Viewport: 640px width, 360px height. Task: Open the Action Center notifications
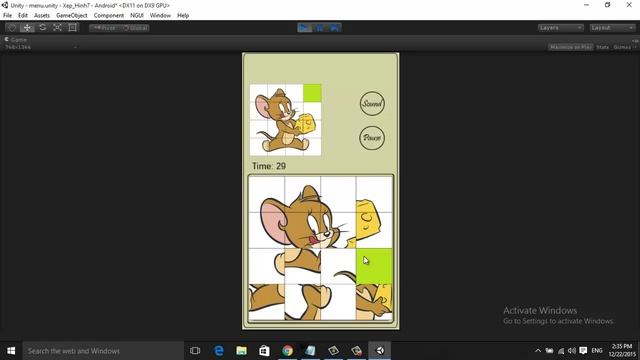(583, 351)
